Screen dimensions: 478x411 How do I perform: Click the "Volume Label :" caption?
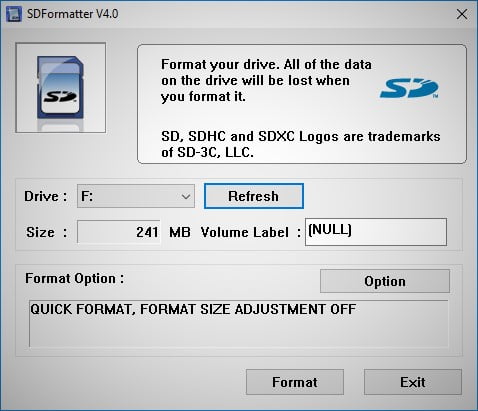pyautogui.click(x=251, y=232)
